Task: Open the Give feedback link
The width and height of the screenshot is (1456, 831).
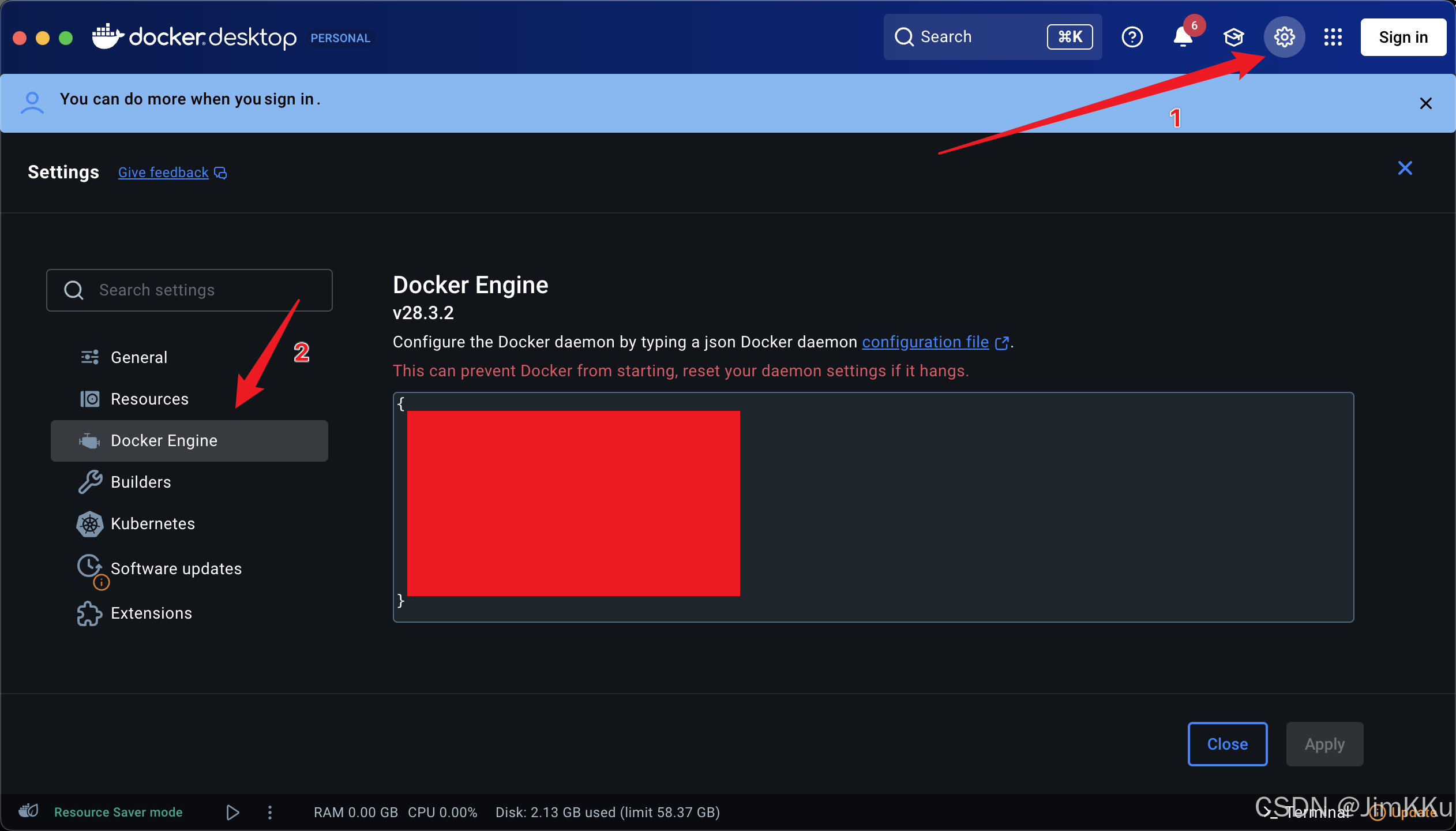Action: coord(163,173)
